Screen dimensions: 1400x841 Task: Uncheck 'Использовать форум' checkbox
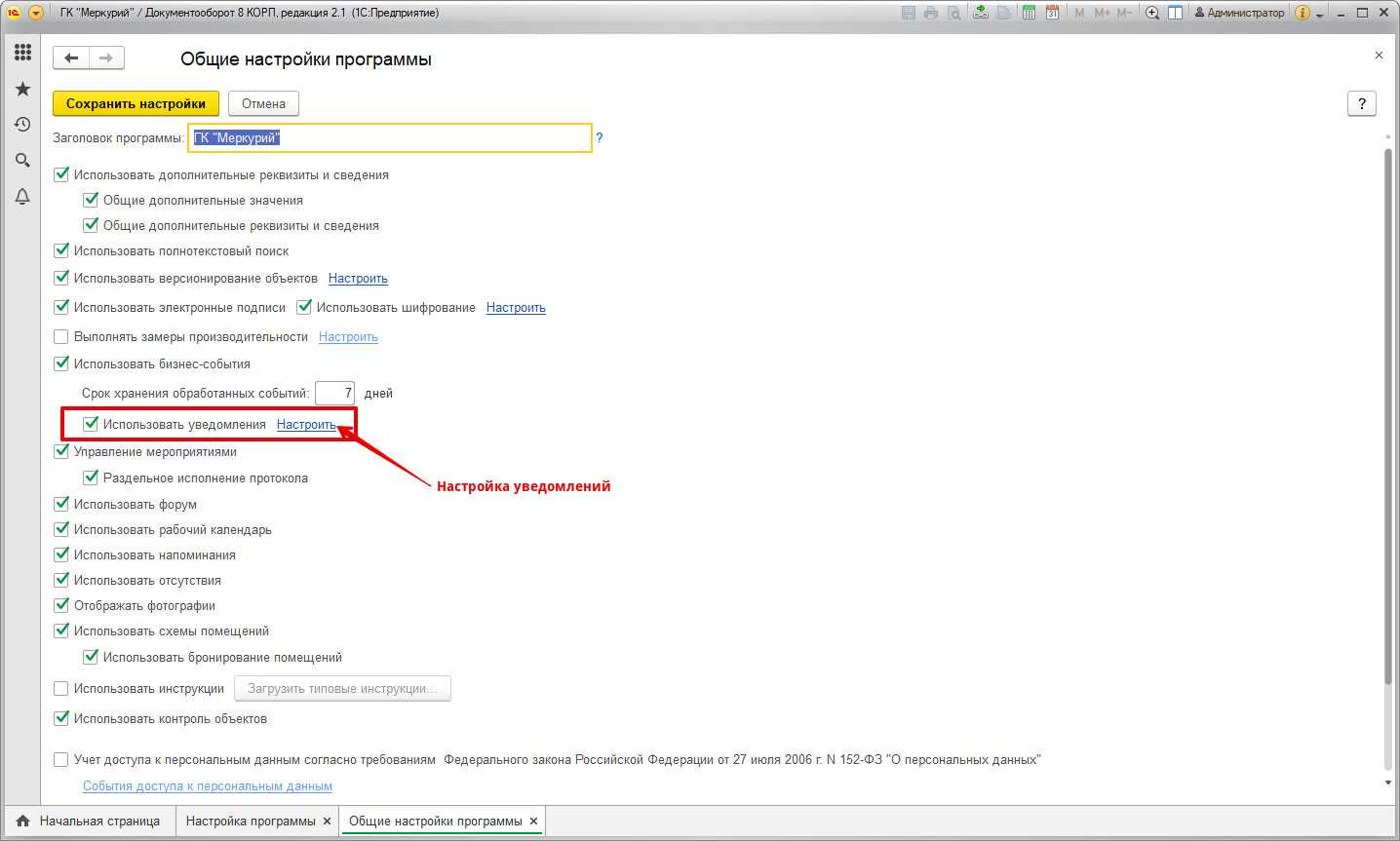[x=61, y=504]
